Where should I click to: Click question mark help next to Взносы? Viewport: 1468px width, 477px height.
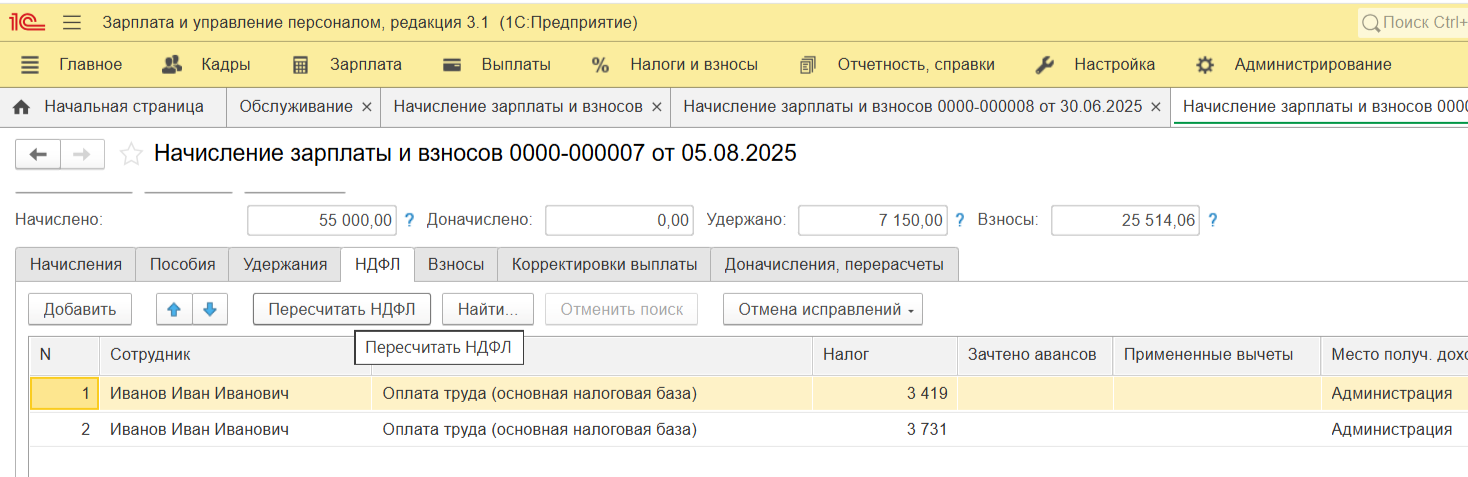tap(1213, 220)
